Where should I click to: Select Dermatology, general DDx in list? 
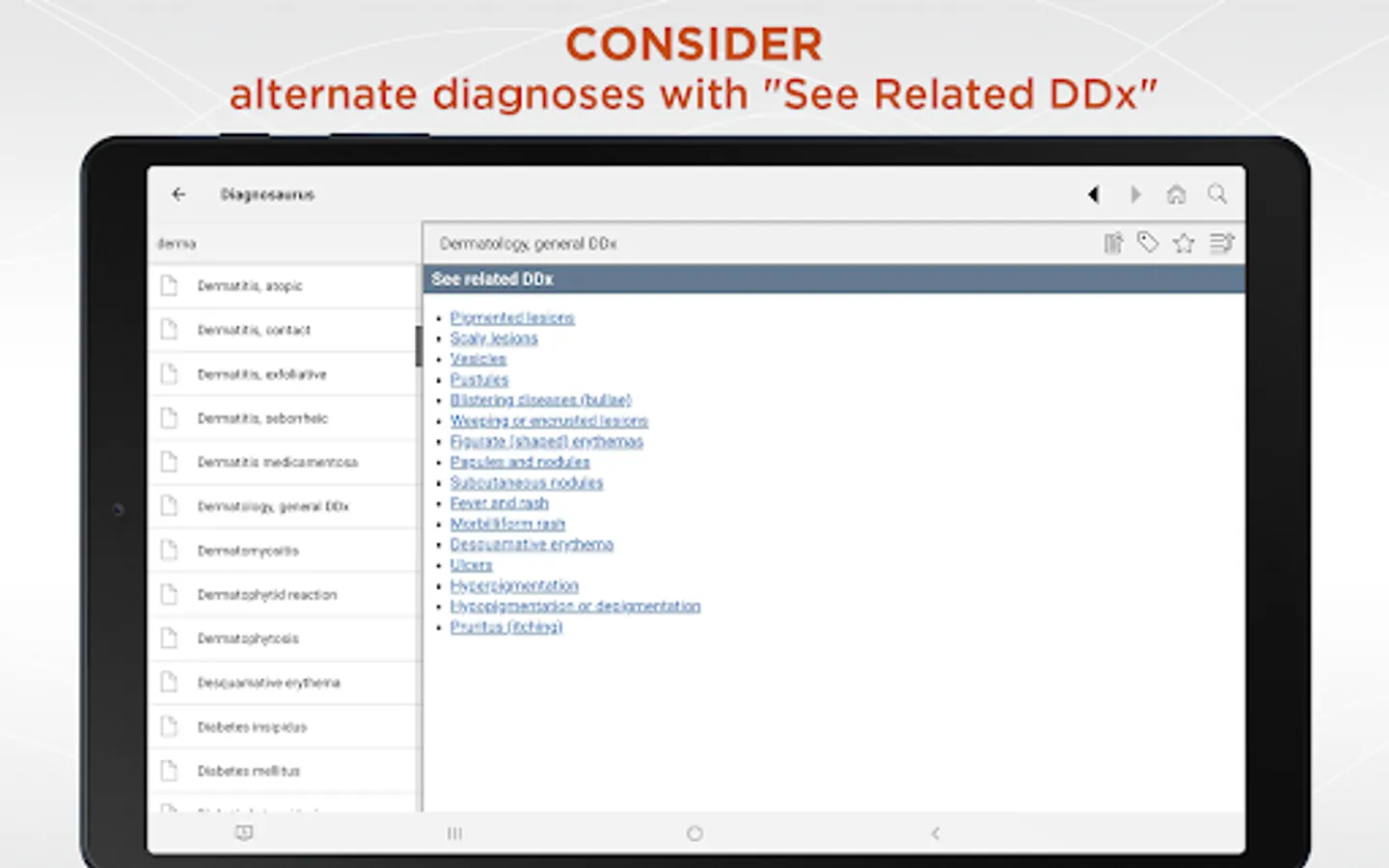pyautogui.click(x=284, y=506)
